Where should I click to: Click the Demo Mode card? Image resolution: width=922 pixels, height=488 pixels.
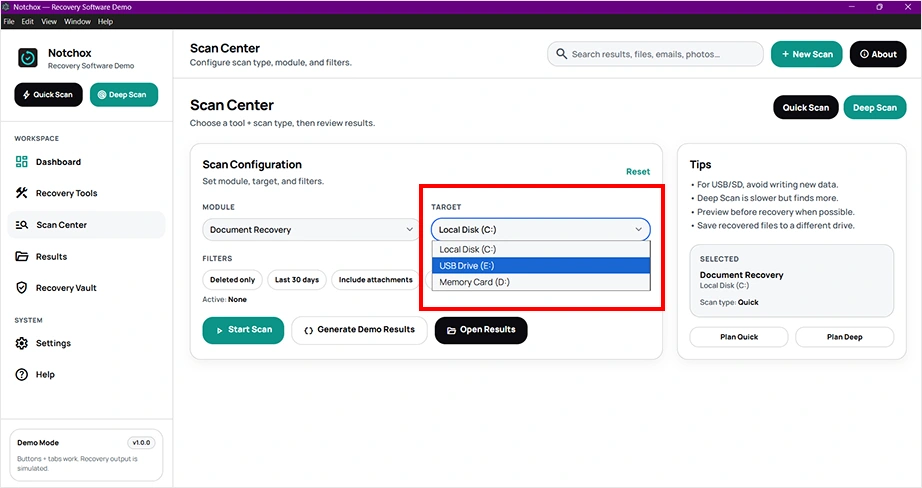click(x=86, y=455)
